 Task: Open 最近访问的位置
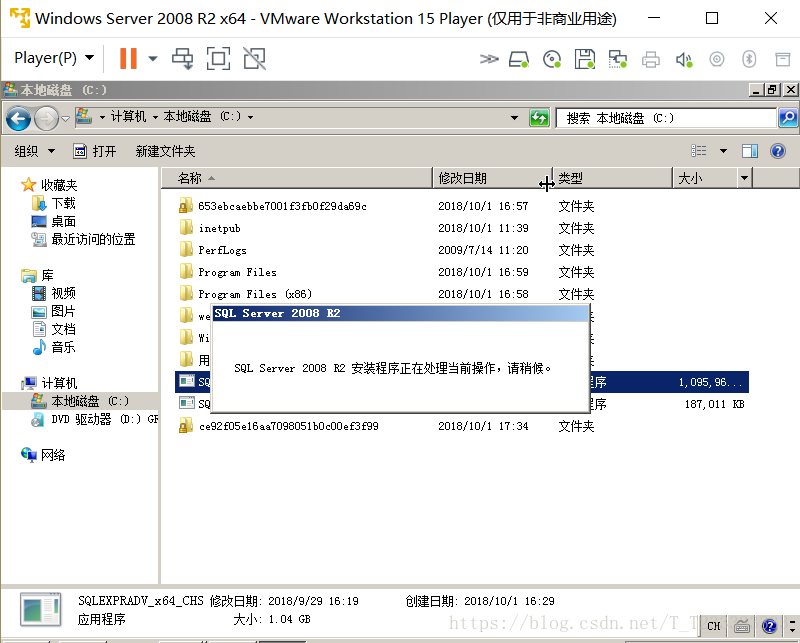(x=83, y=239)
